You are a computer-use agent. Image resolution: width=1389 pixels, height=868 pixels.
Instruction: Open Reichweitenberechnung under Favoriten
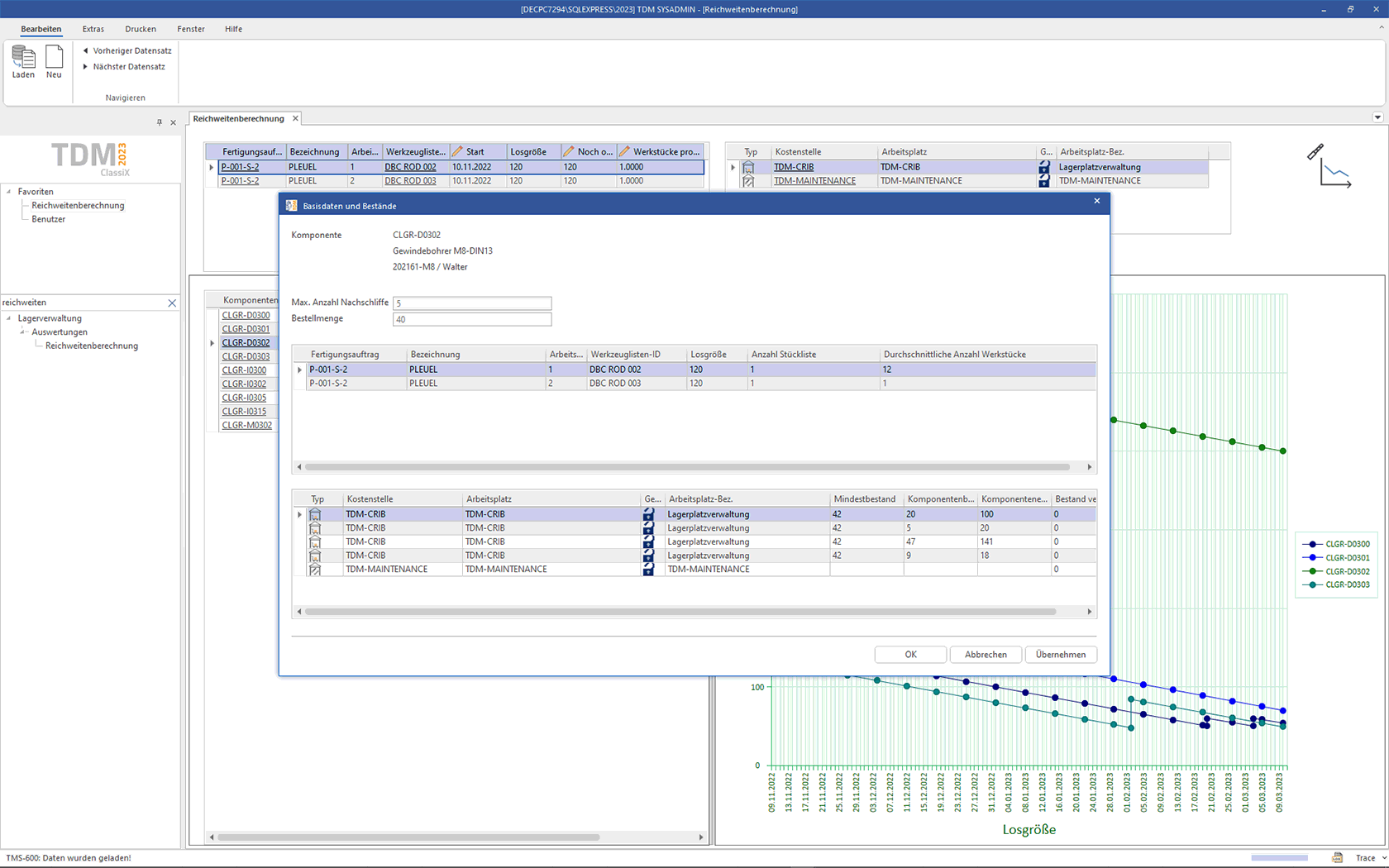point(78,206)
